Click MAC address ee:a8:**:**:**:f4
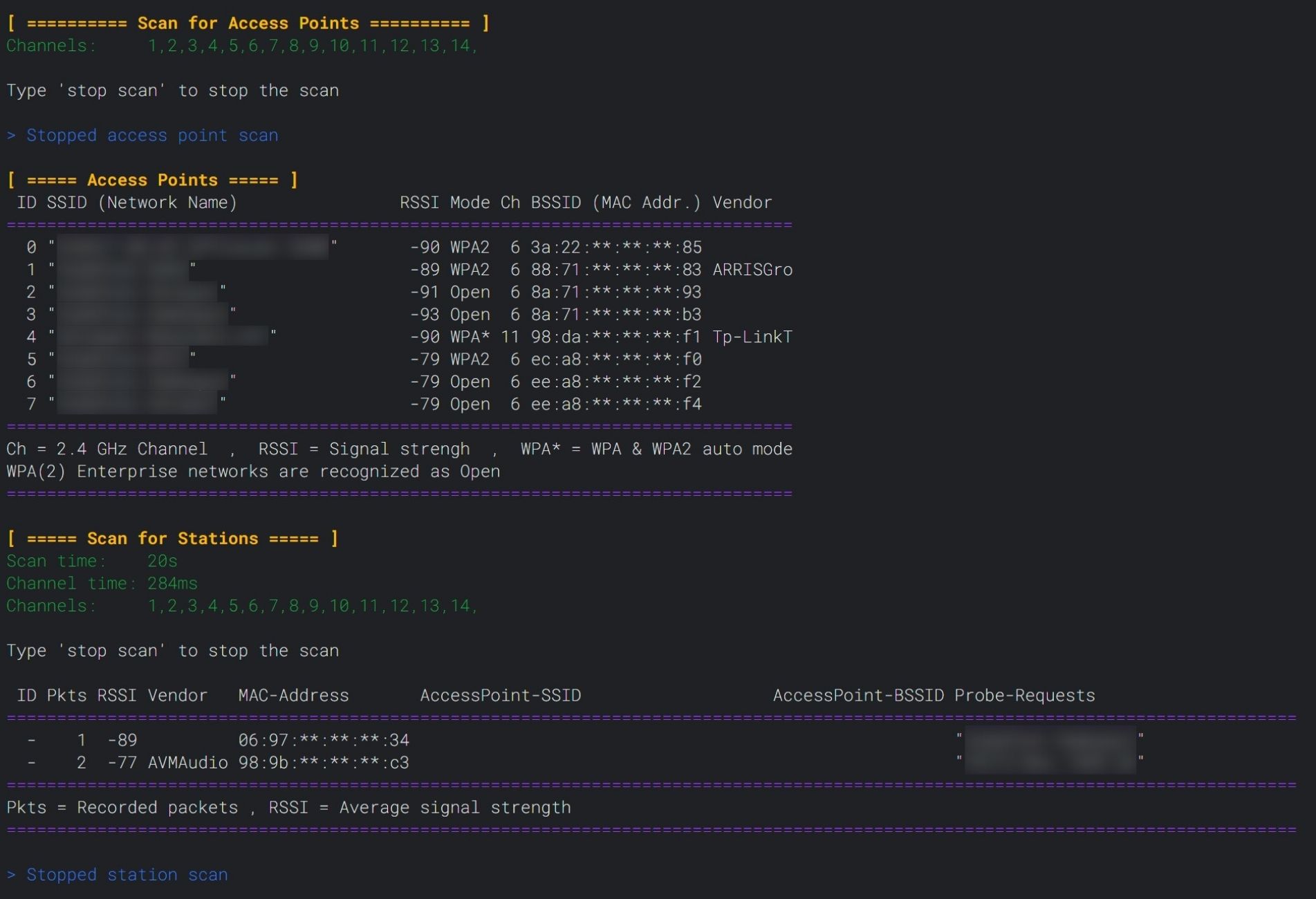The height and width of the screenshot is (899, 1316). (616, 404)
